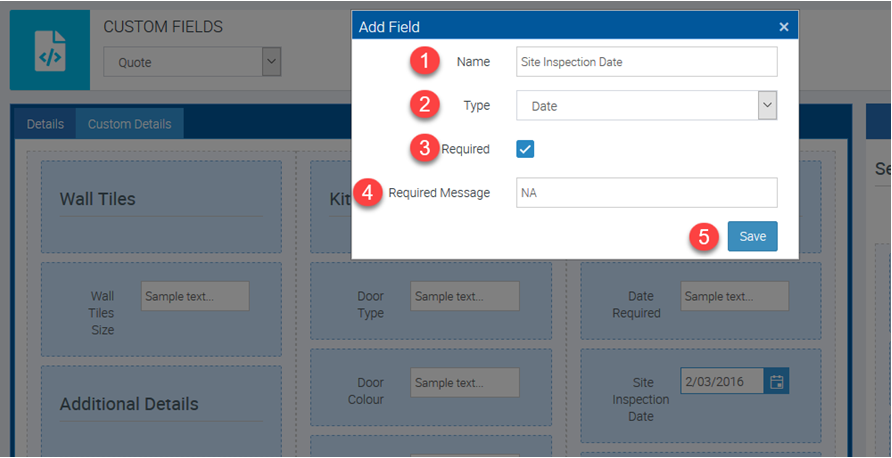Click the Wall Tiles Size text field
Image resolution: width=892 pixels, height=458 pixels.
click(194, 296)
